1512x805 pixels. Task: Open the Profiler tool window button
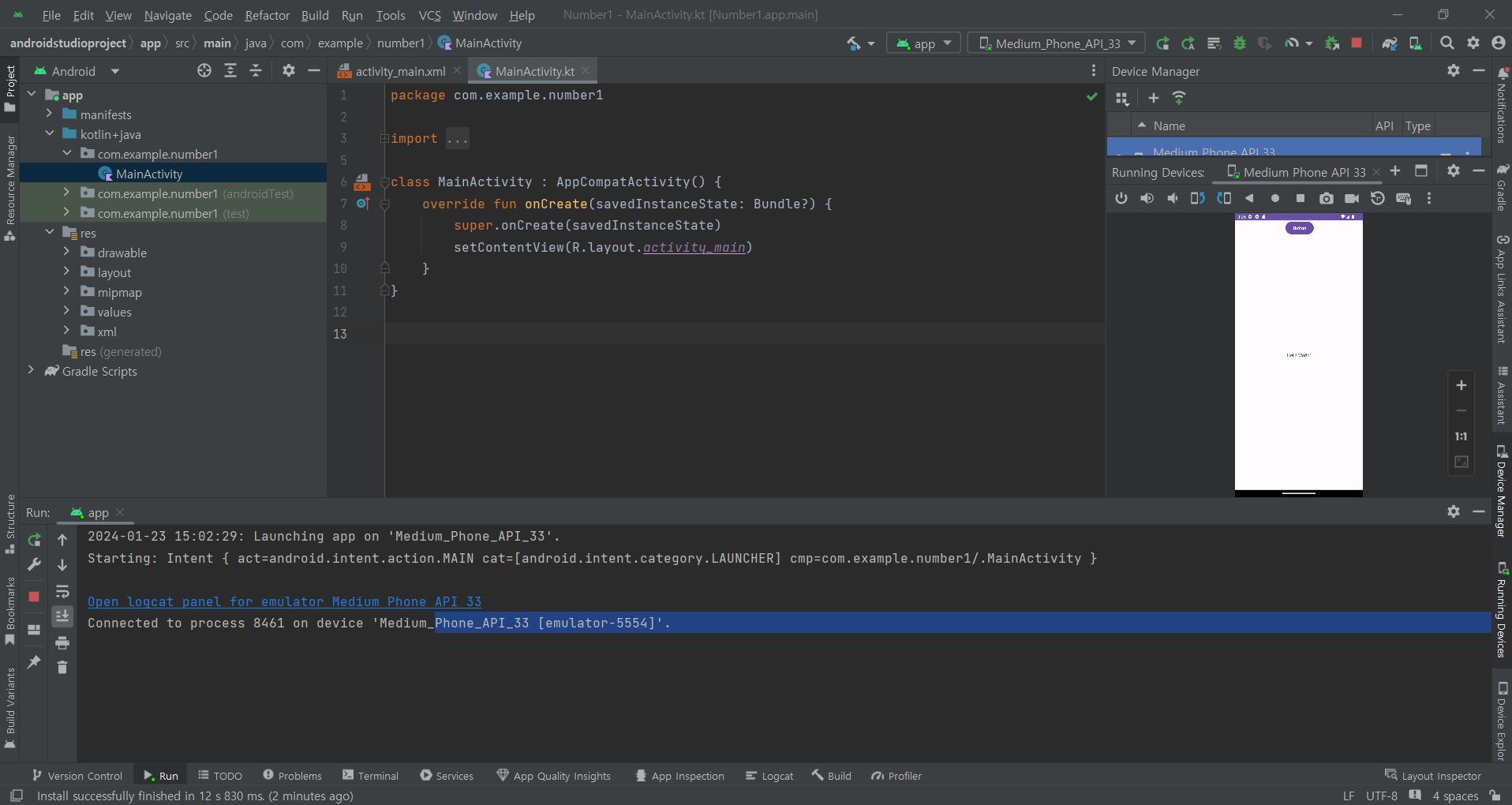(896, 776)
